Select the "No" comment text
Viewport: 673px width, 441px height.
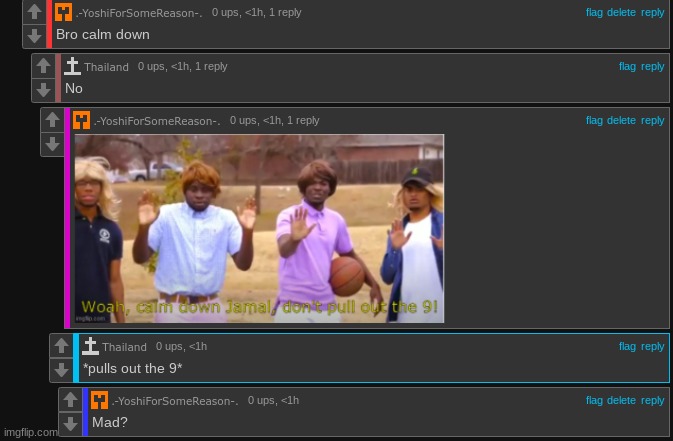pyautogui.click(x=74, y=88)
